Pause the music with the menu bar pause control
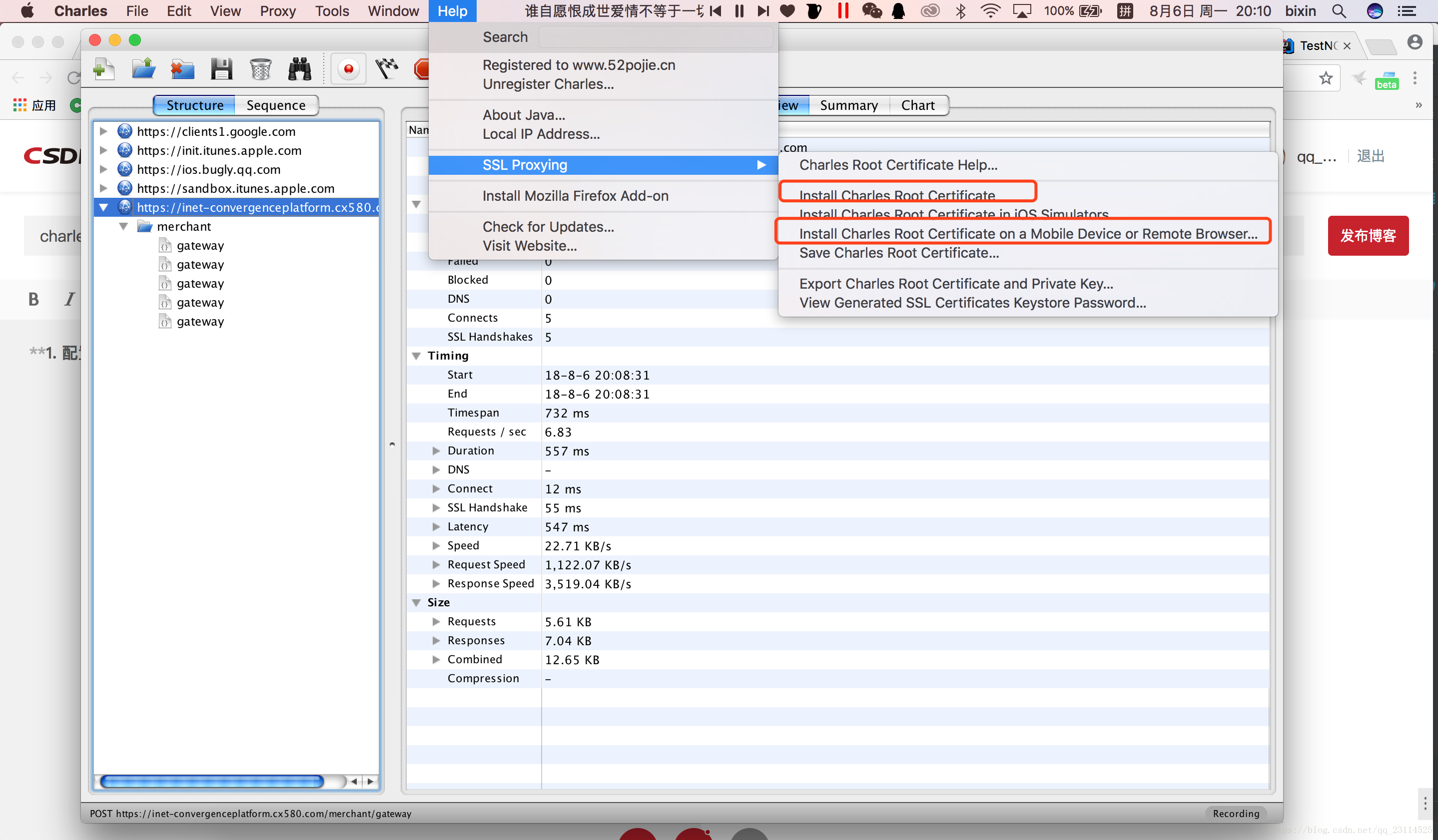The height and width of the screenshot is (840, 1438). pyautogui.click(x=739, y=11)
